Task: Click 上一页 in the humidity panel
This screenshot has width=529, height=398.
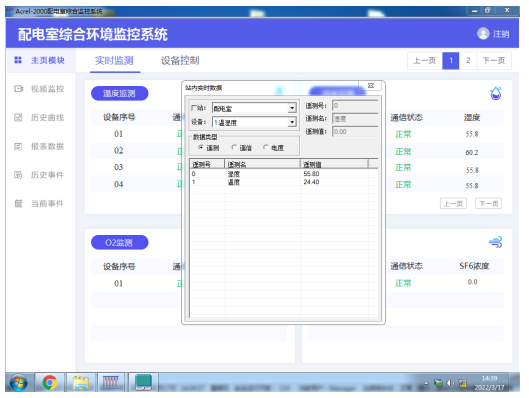Action: 453,204
